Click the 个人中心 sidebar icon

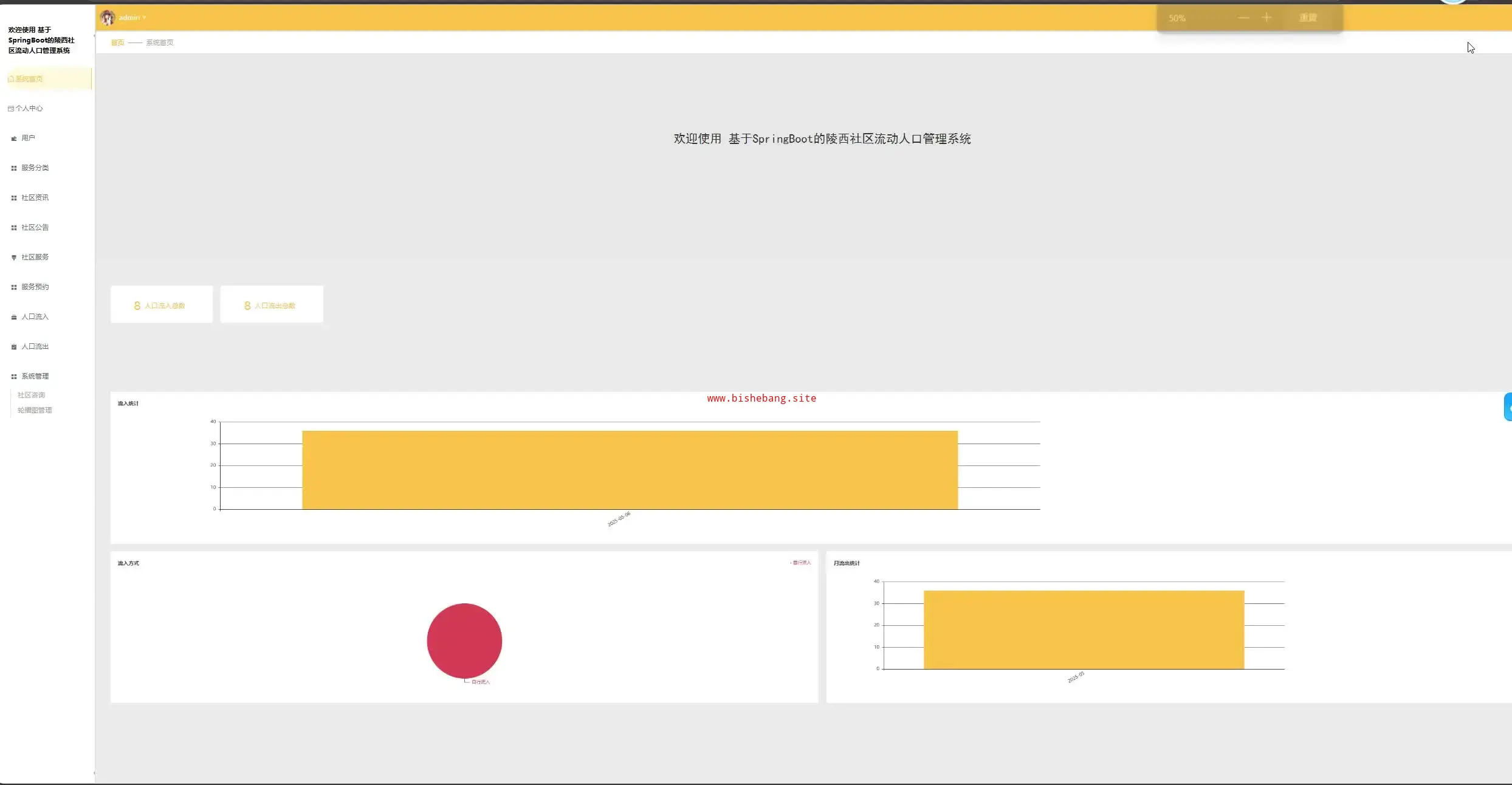tap(11, 109)
